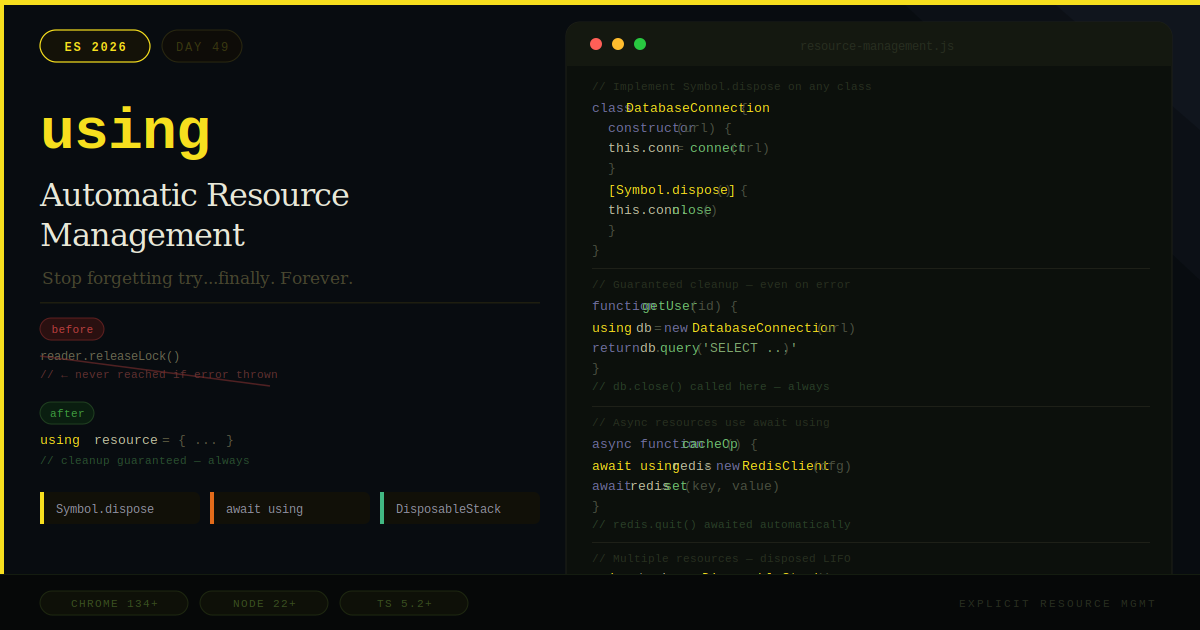Select the DisposableStack feature chip
Viewport: 1200px width, 630px height.
(x=459, y=508)
